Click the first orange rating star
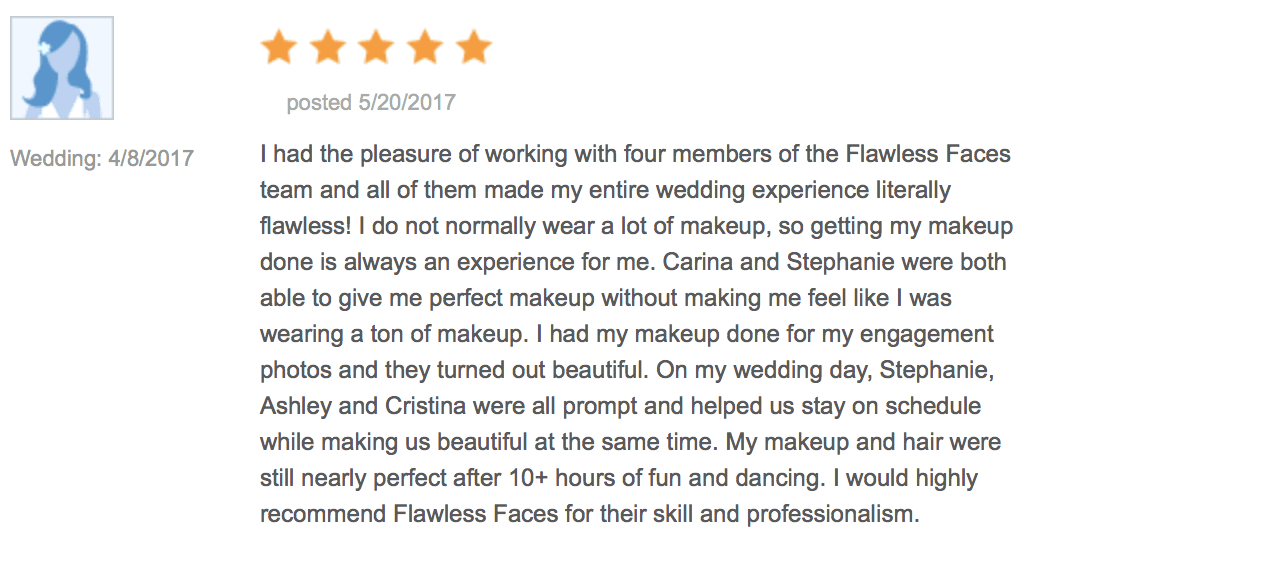Image resolution: width=1284 pixels, height=586 pixels. 279,47
